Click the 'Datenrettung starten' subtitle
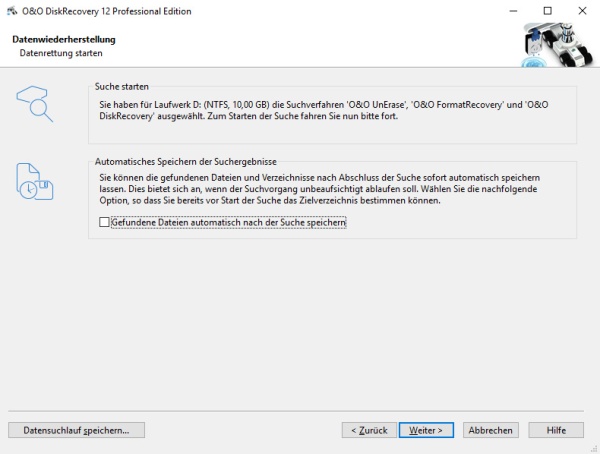Image resolution: width=600 pixels, height=454 pixels. pyautogui.click(x=61, y=53)
